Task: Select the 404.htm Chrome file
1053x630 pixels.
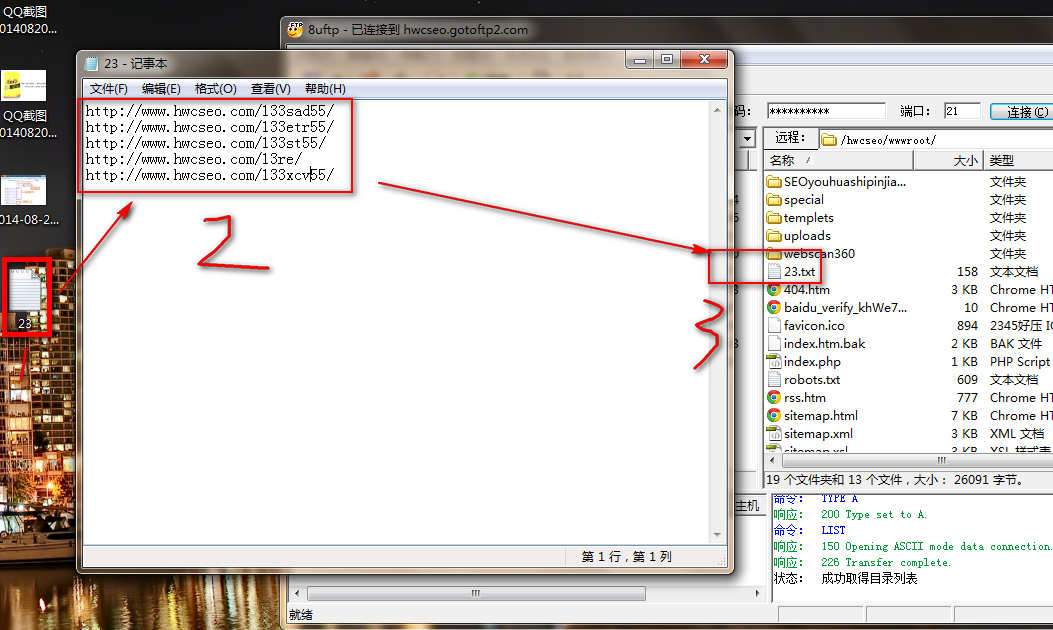Action: [x=806, y=290]
